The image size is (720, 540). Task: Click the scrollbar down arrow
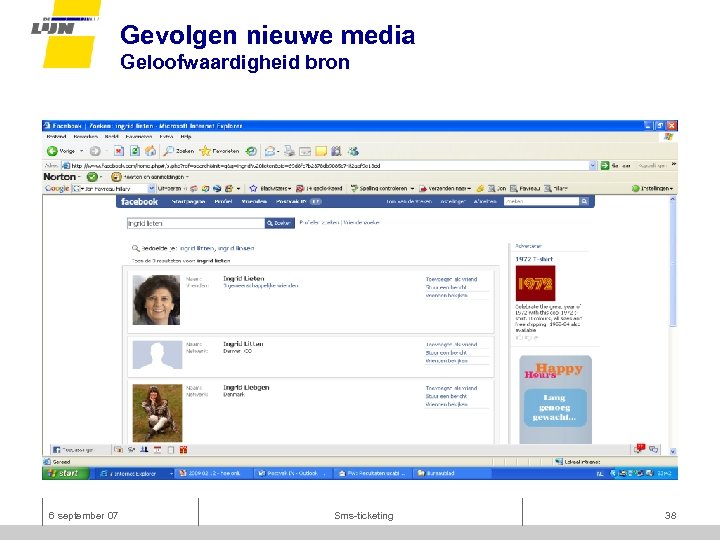pyautogui.click(x=673, y=451)
